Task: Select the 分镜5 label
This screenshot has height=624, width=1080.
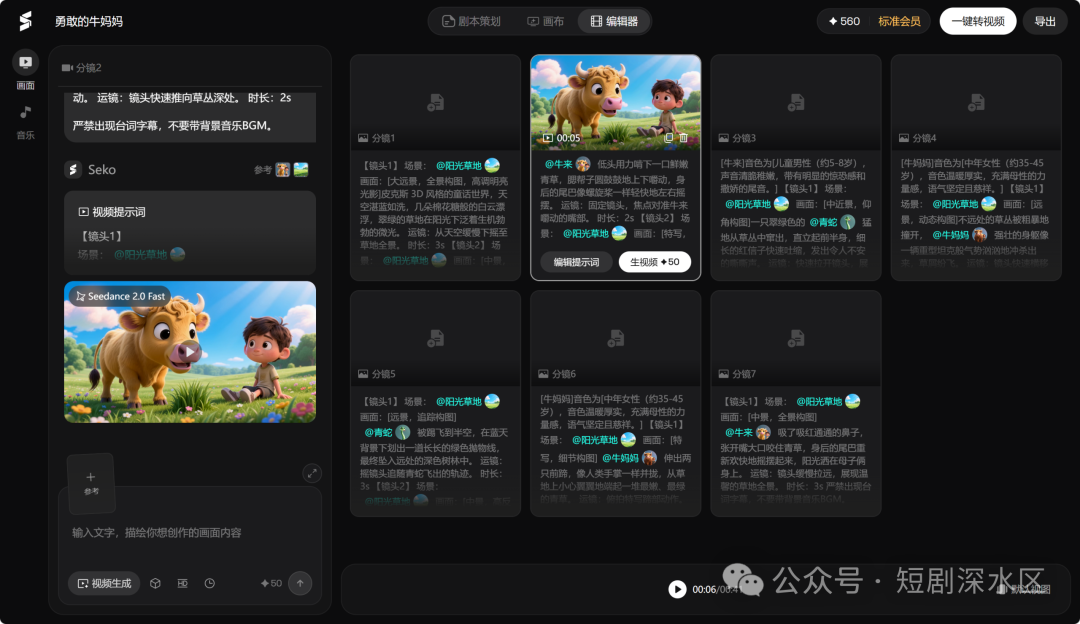Action: (383, 374)
